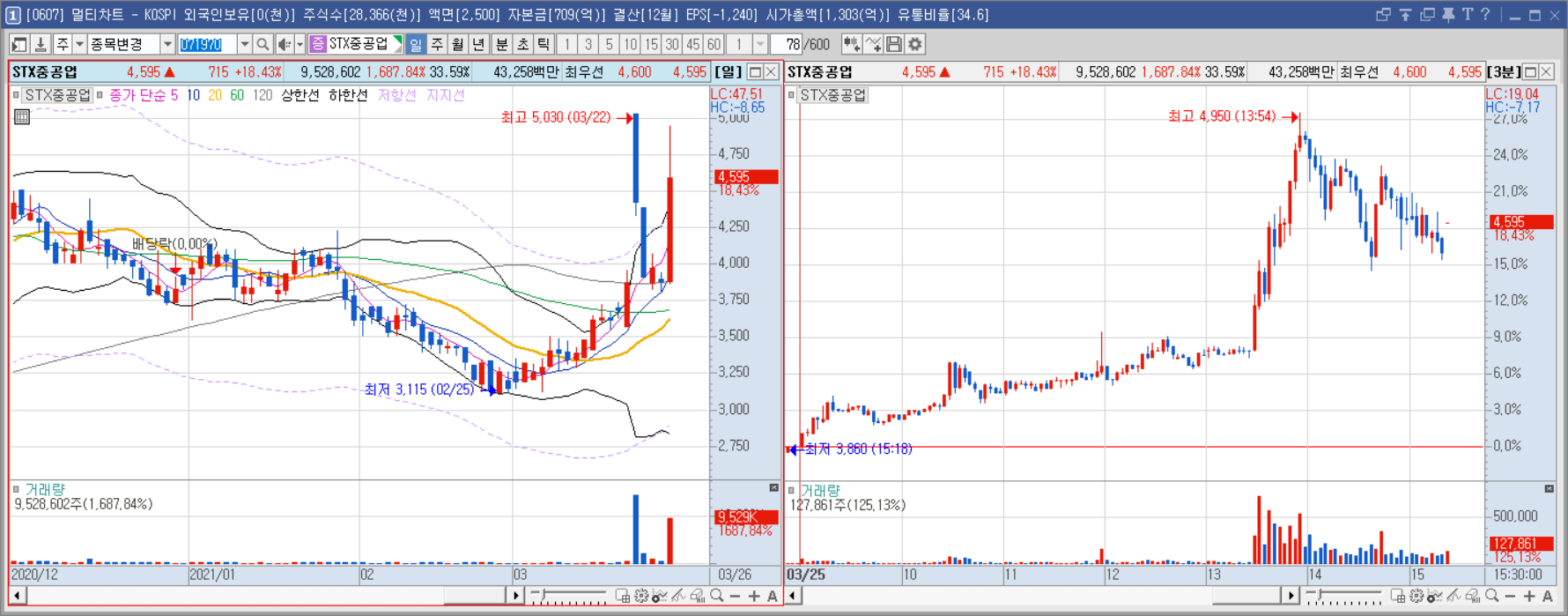Adjust the zoom slider under 3-minute chart
This screenshot has height=616, width=1568.
point(1344,597)
